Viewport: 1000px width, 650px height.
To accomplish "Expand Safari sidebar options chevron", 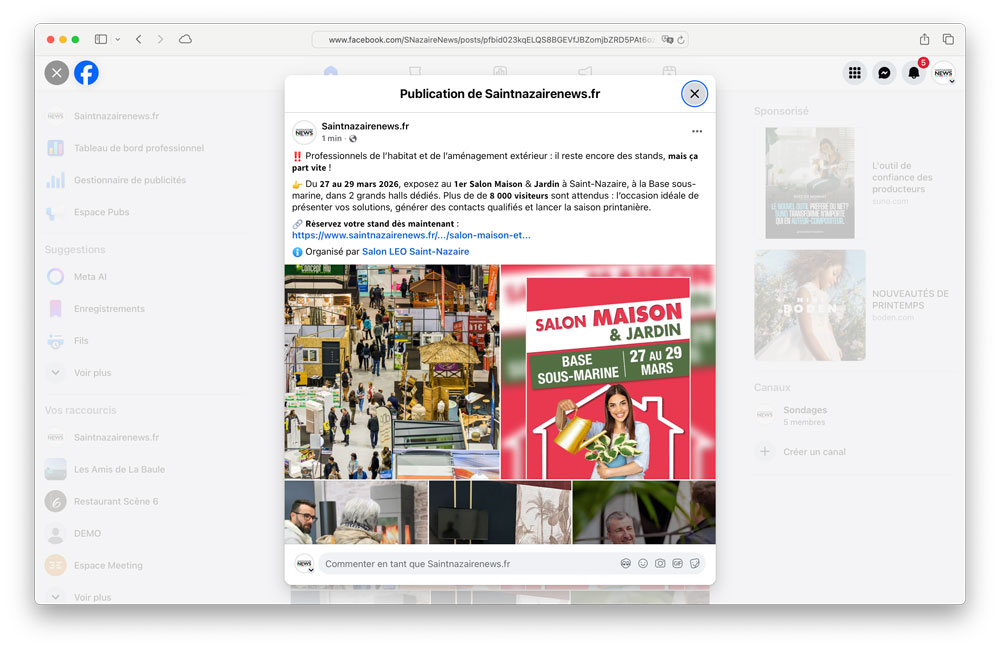I will point(118,39).
